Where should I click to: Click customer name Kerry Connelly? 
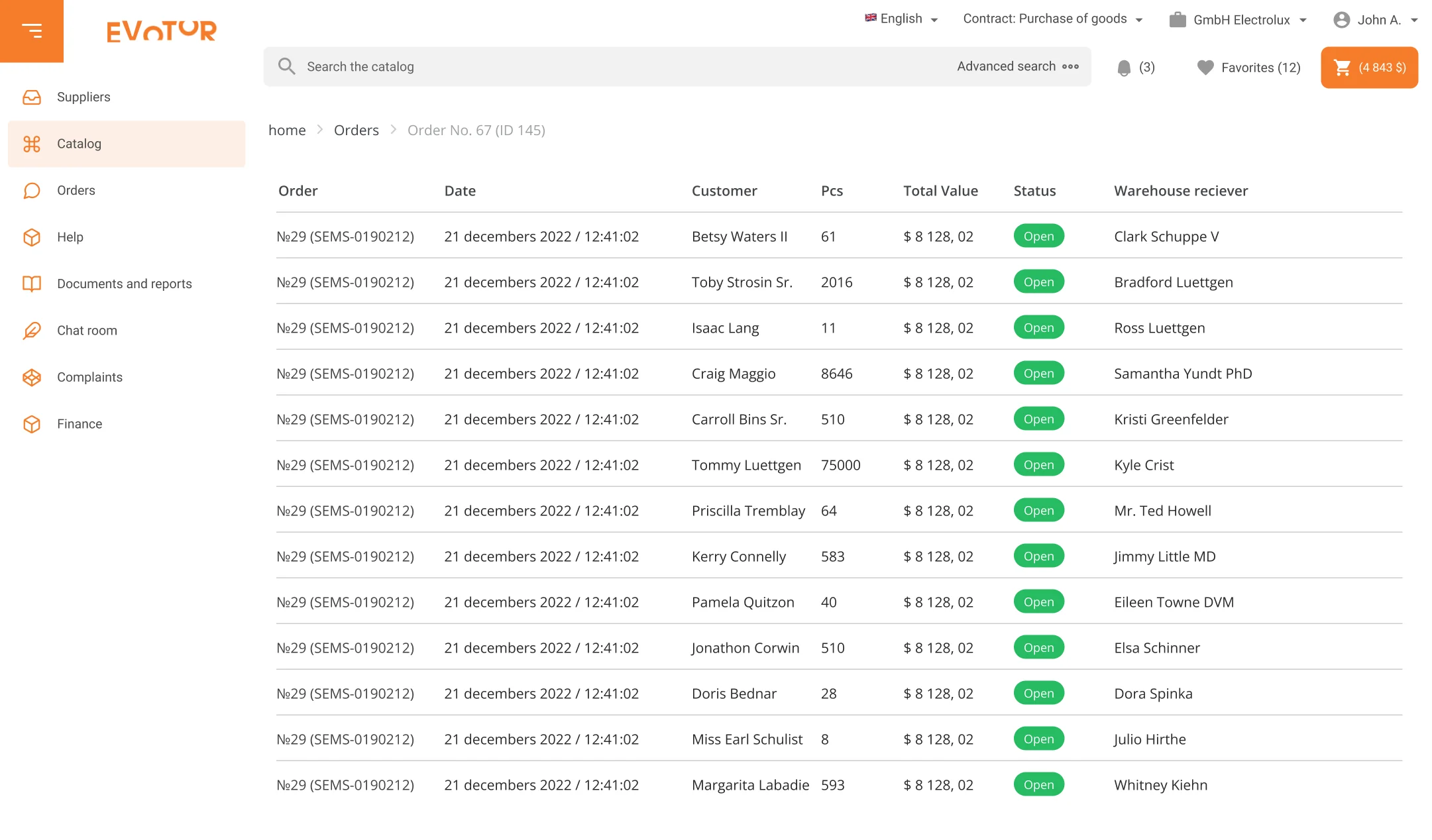(x=739, y=556)
